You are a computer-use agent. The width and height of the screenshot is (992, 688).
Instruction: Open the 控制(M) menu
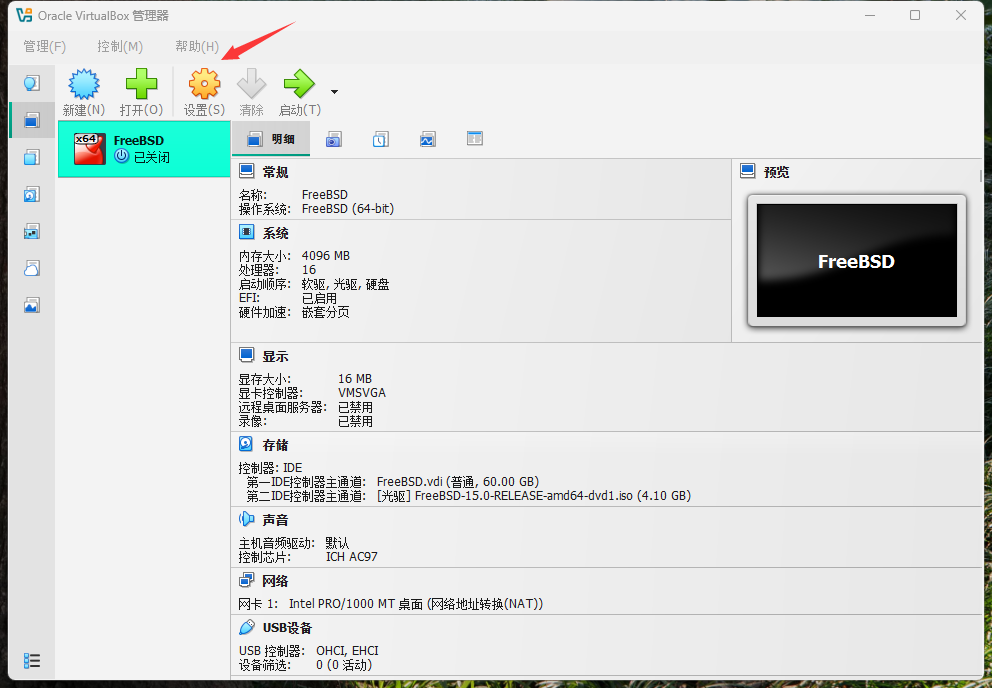(120, 46)
